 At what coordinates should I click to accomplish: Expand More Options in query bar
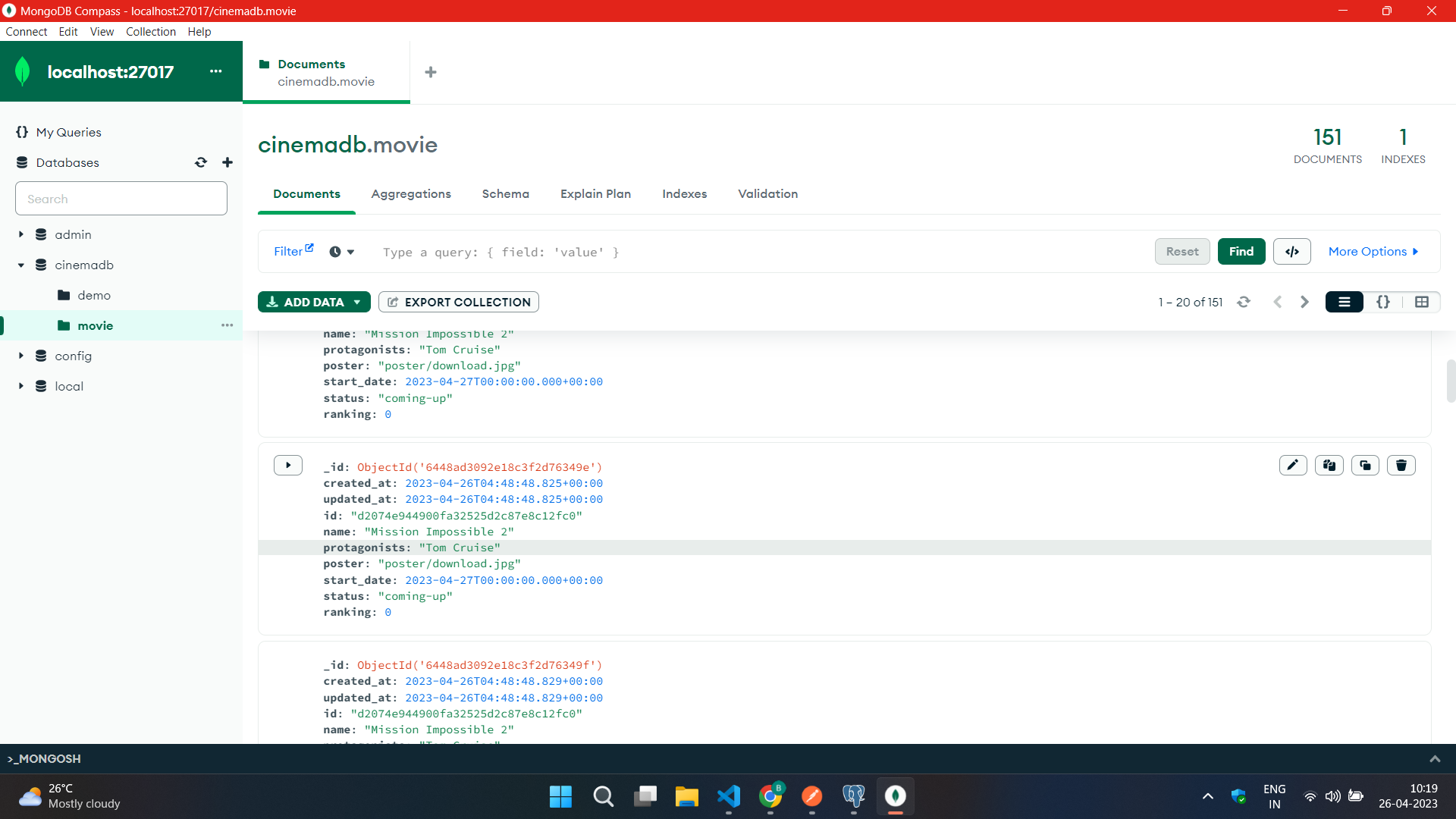(x=1373, y=251)
